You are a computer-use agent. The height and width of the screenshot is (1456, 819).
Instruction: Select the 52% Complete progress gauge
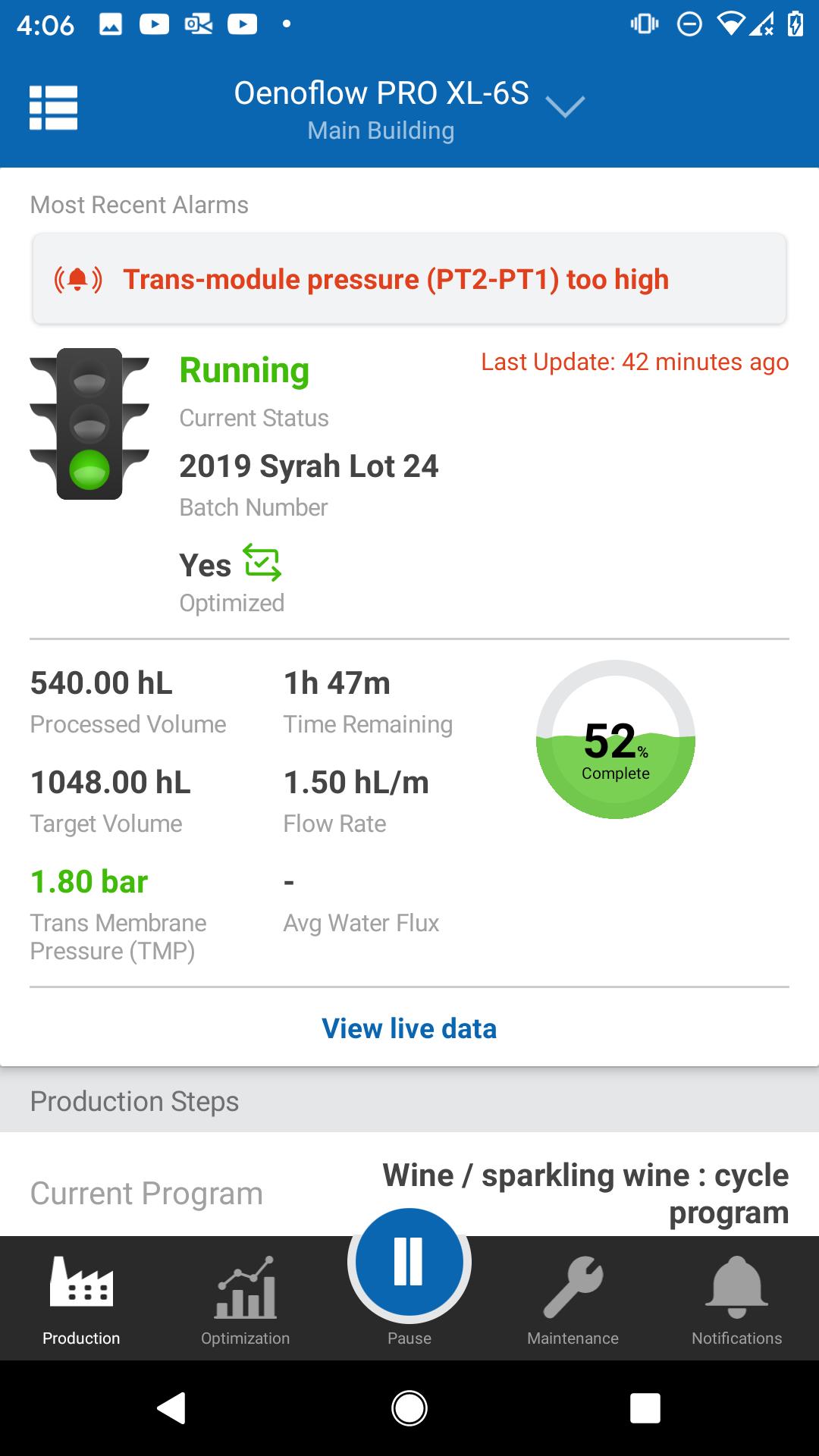[x=616, y=739]
